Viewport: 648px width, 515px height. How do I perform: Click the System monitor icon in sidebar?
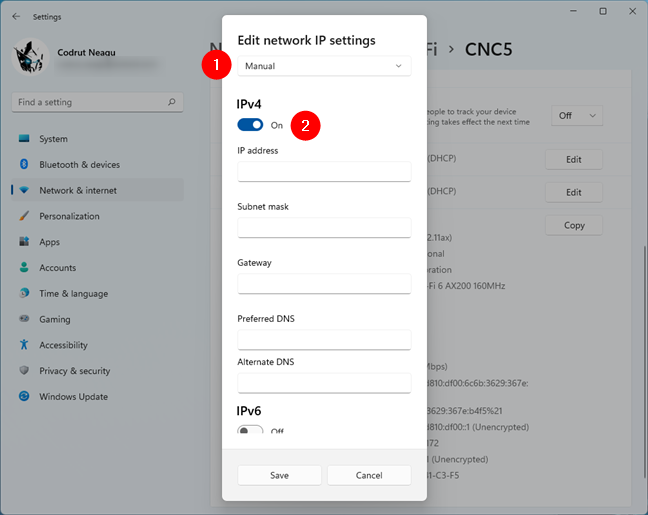pyautogui.click(x=24, y=138)
